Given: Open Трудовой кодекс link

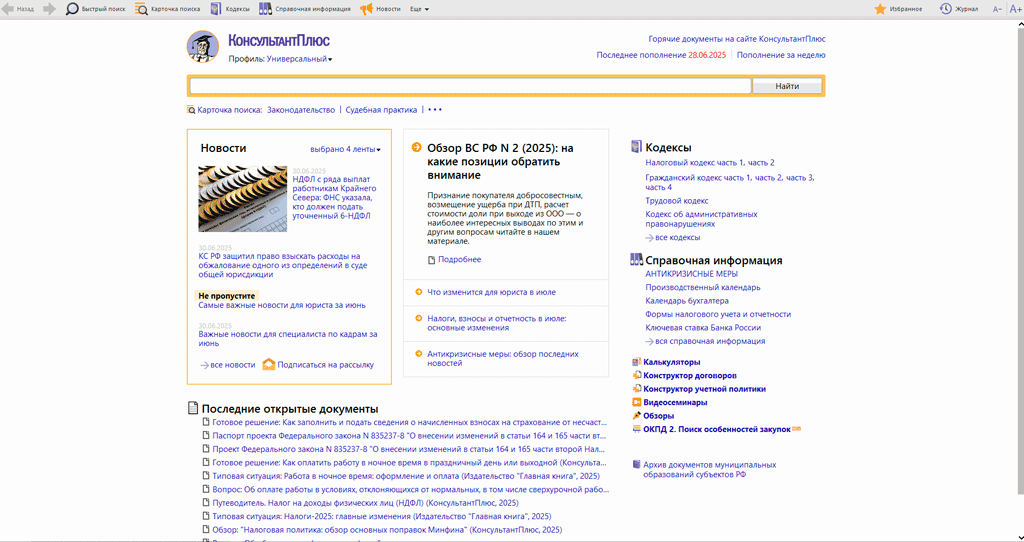Looking at the screenshot, I should [x=677, y=200].
